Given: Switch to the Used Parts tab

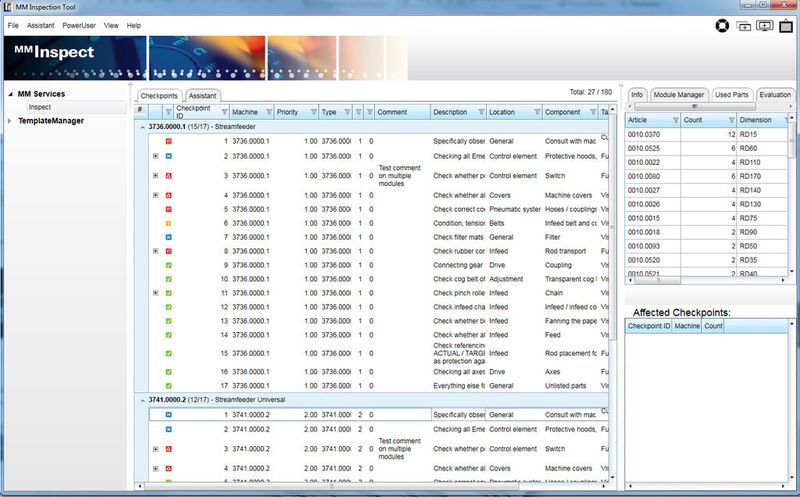Looking at the screenshot, I should pyautogui.click(x=732, y=95).
